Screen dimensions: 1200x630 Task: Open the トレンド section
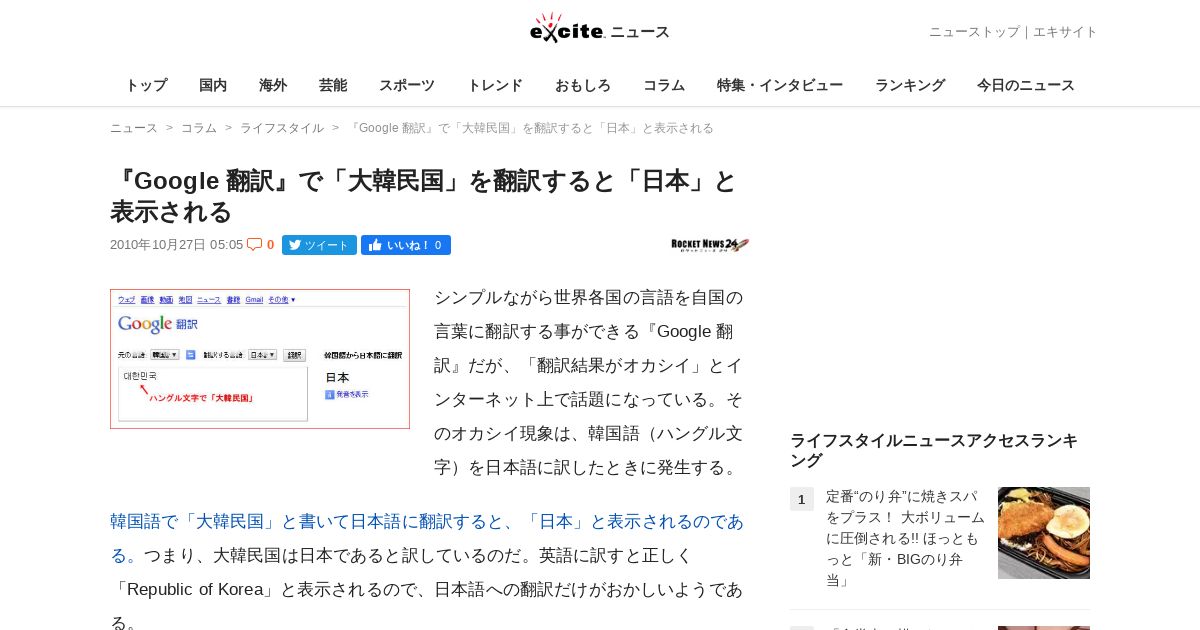(x=495, y=85)
